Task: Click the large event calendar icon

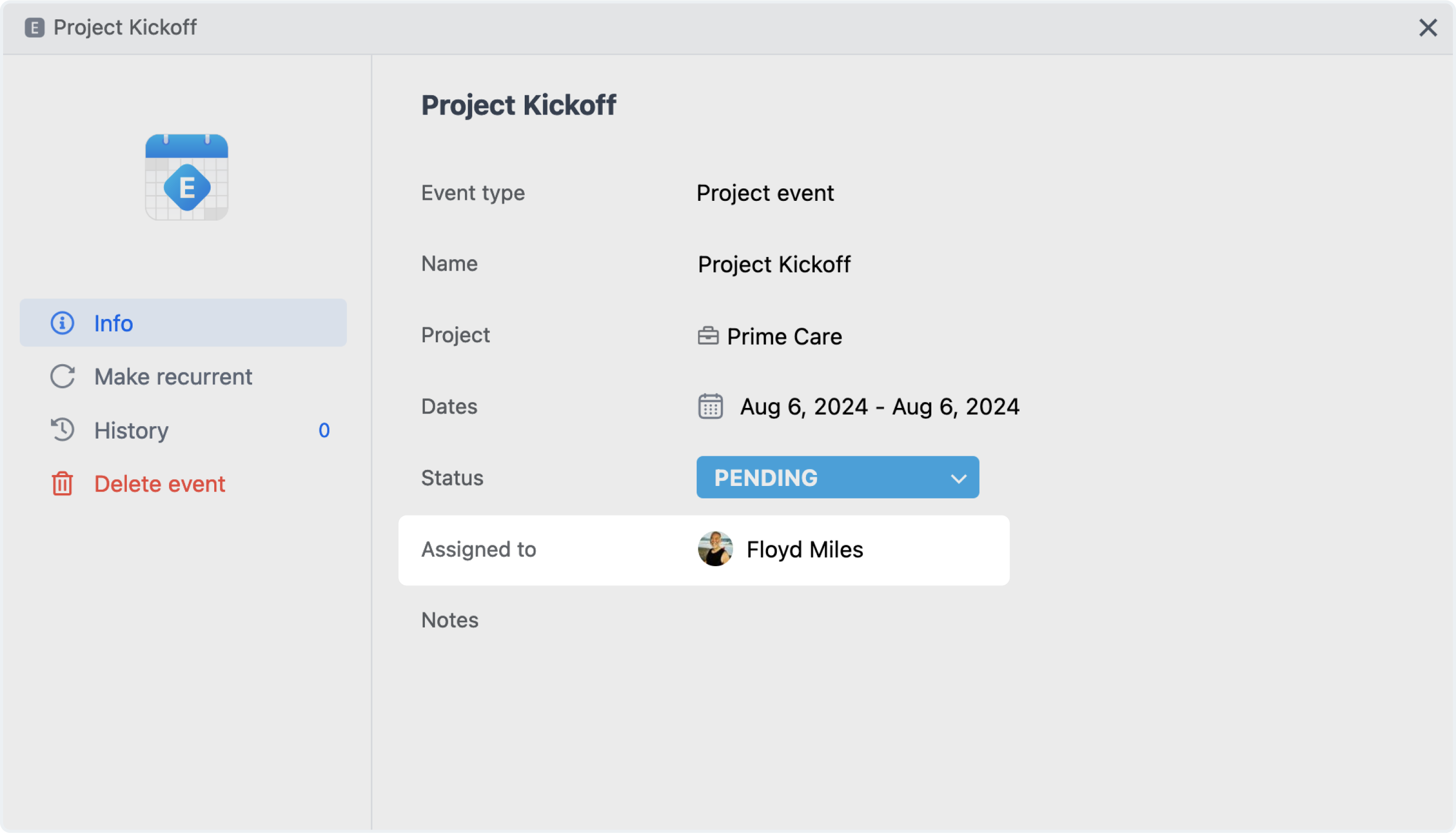Action: click(187, 177)
